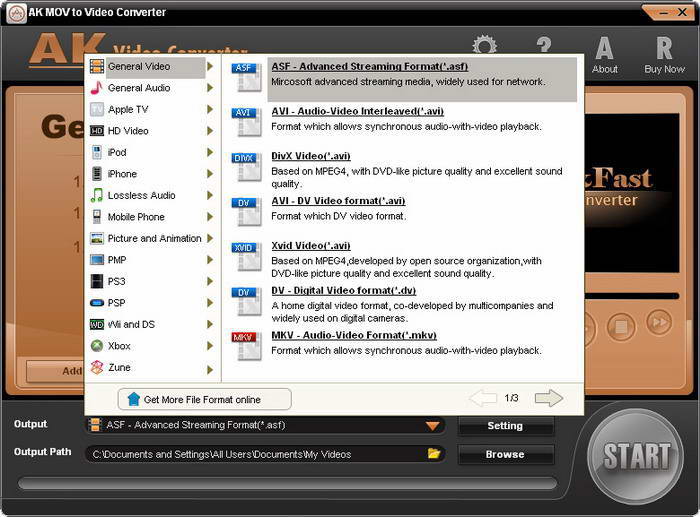Click the AVI file format icon
This screenshot has width=700, height=517.
246,122
